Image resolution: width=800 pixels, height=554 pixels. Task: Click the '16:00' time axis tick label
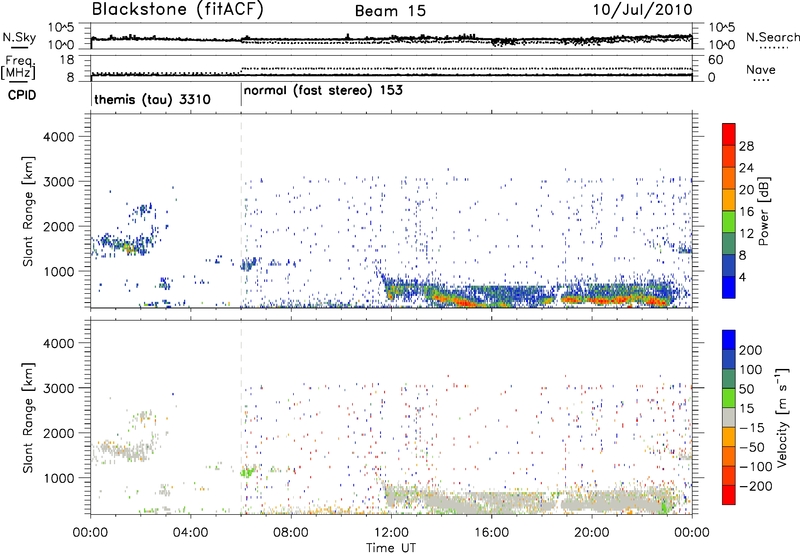491,533
